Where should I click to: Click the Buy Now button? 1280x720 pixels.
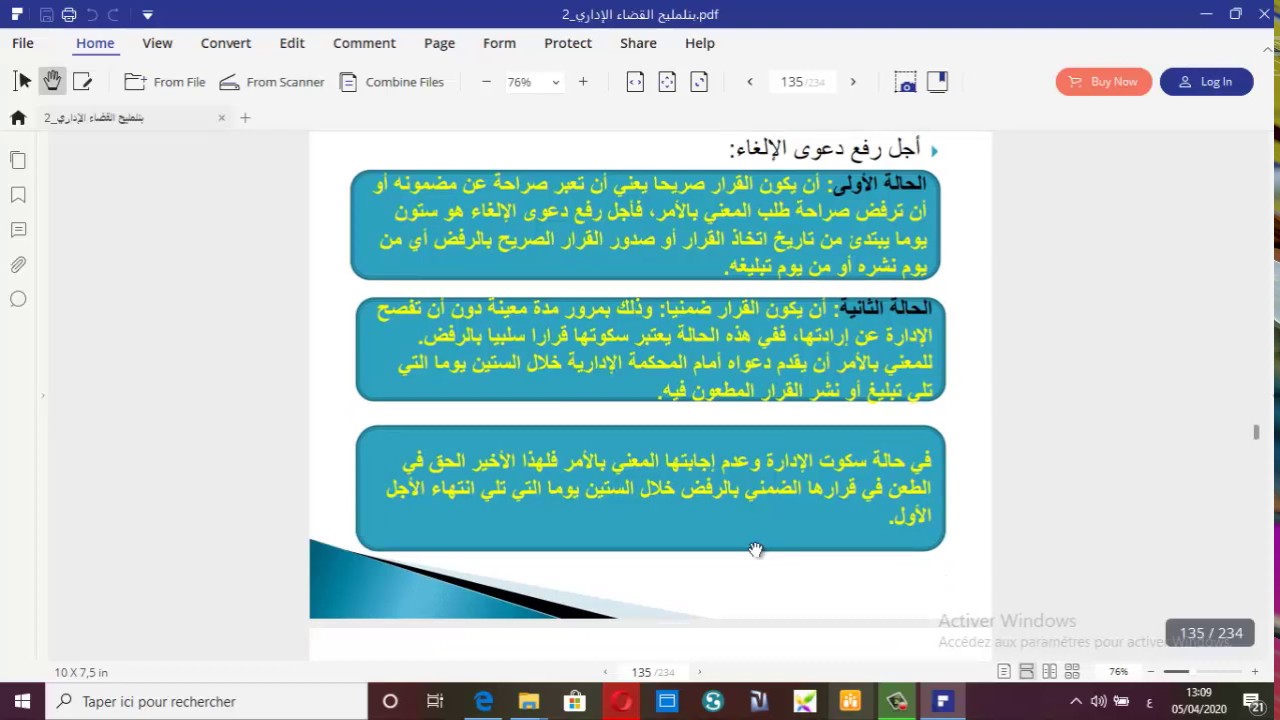coord(1103,82)
